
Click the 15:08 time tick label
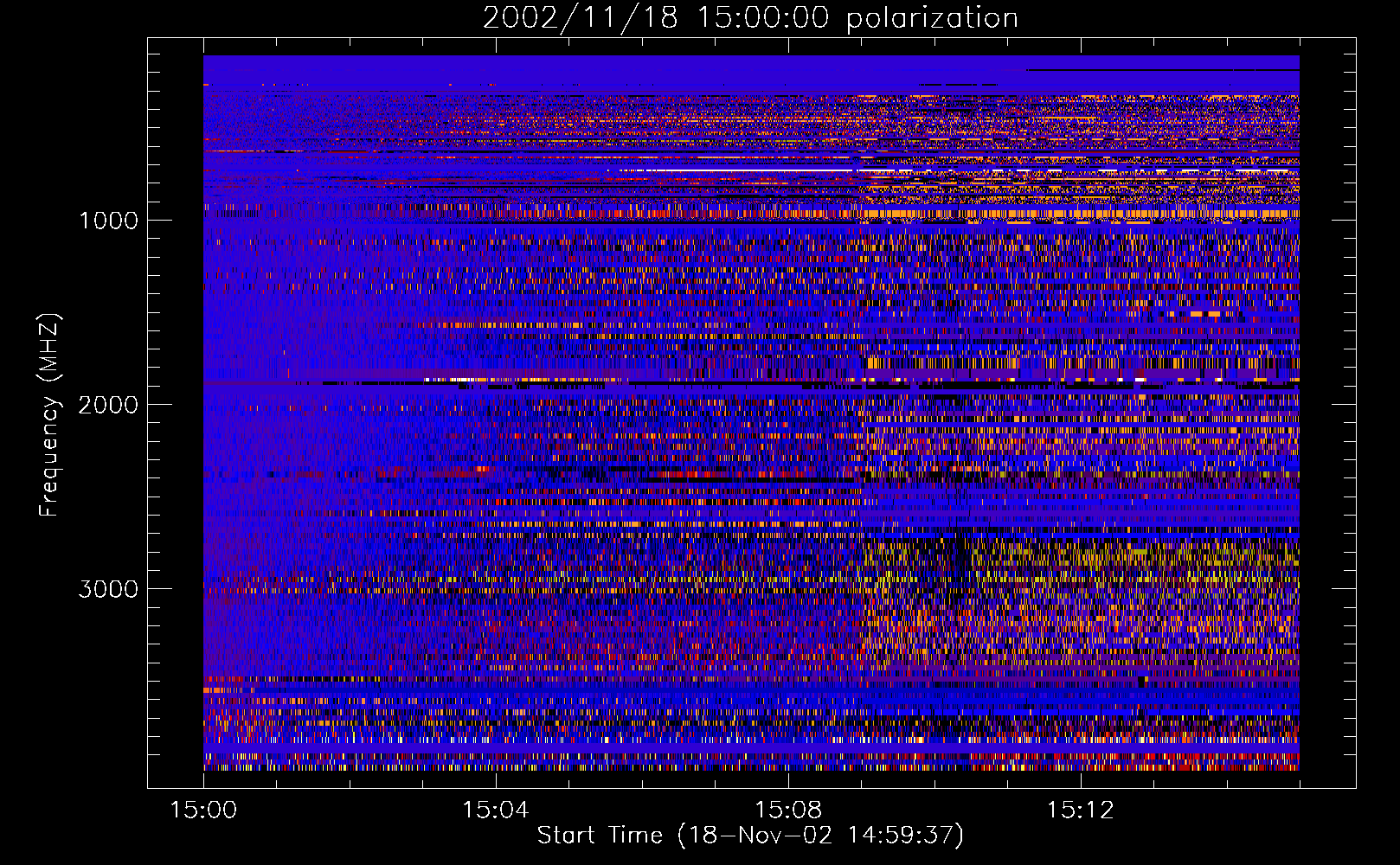788,811
